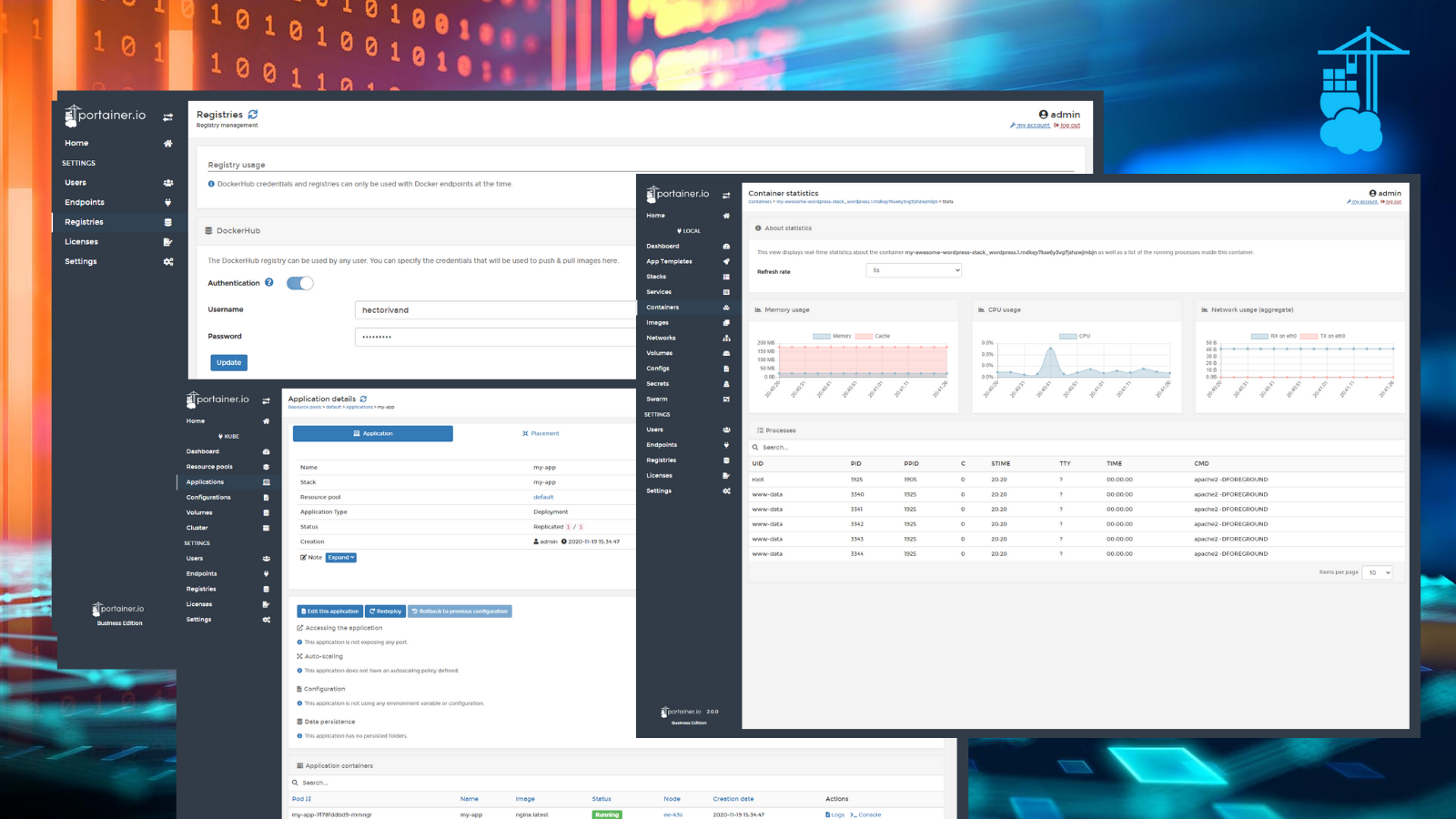This screenshot has width=1456, height=819.
Task: Open the Refresh rate dropdown showing 5s
Action: coord(914,270)
